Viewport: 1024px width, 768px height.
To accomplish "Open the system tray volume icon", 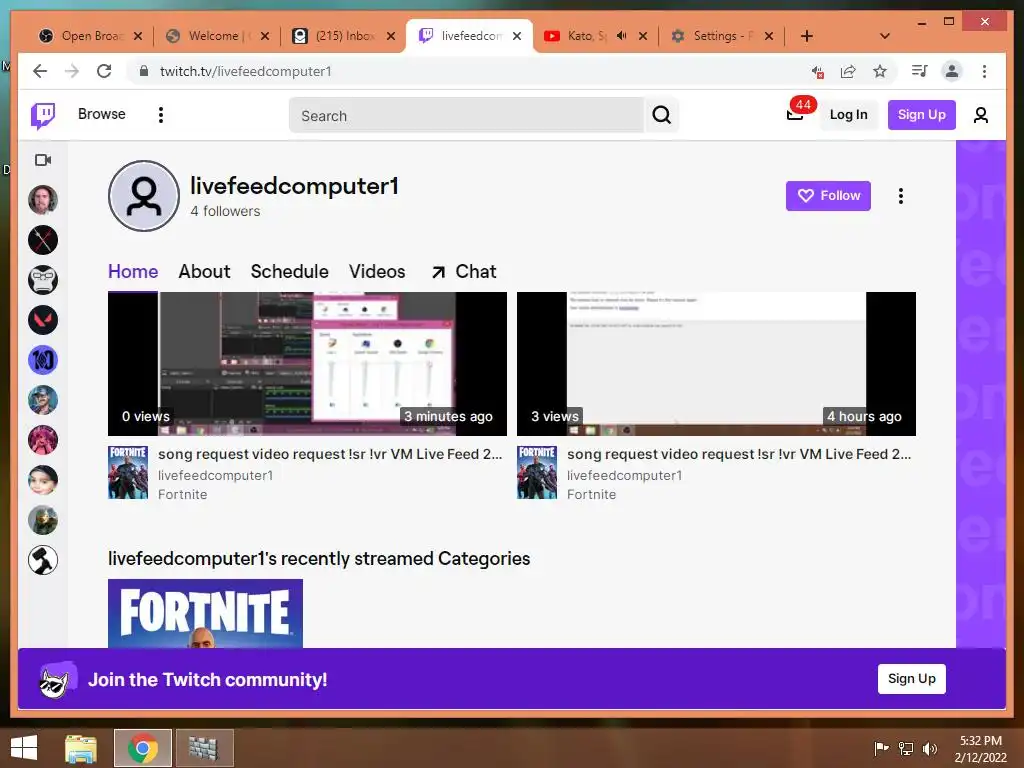I will click(x=929, y=748).
